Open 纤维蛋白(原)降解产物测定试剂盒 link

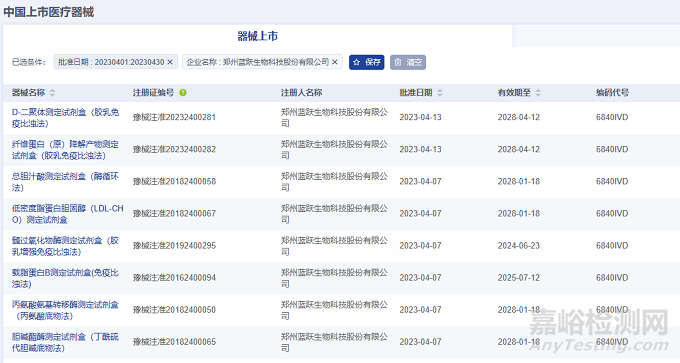pyautogui.click(x=65, y=150)
